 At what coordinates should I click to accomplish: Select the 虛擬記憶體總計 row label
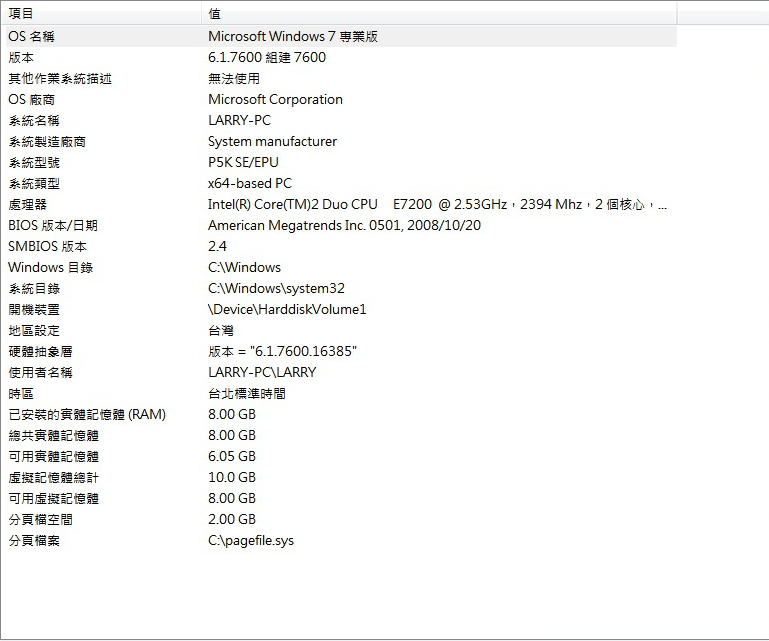pyautogui.click(x=53, y=478)
